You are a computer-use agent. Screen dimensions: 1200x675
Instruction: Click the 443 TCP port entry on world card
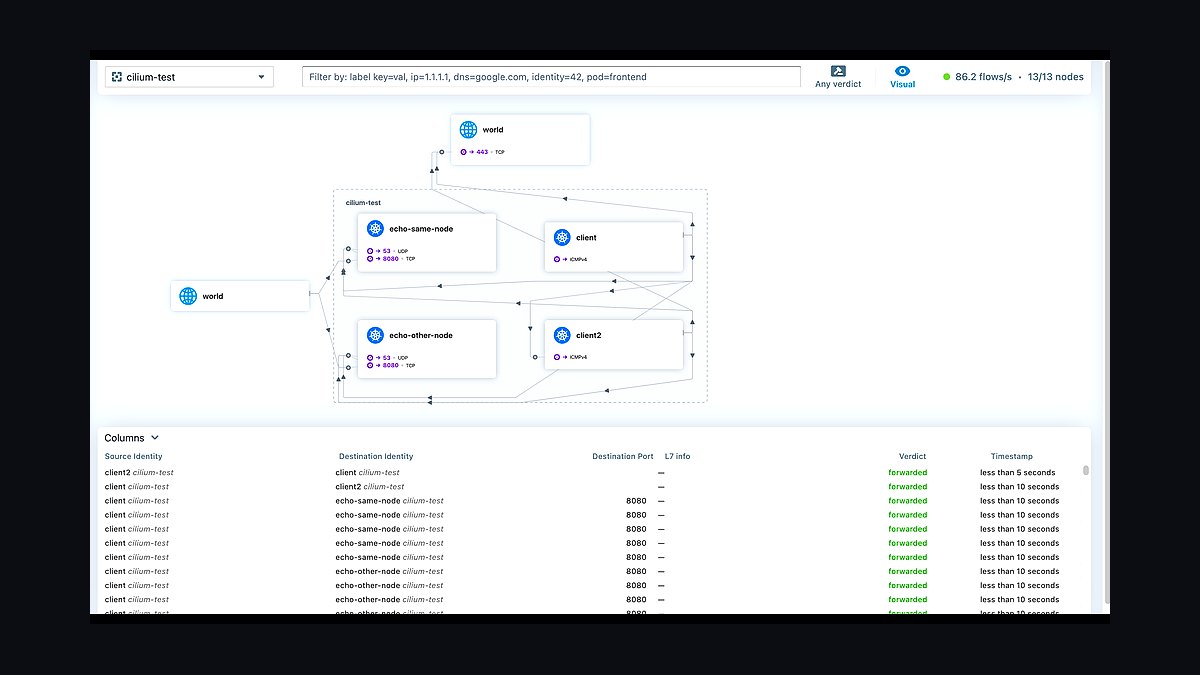[484, 152]
